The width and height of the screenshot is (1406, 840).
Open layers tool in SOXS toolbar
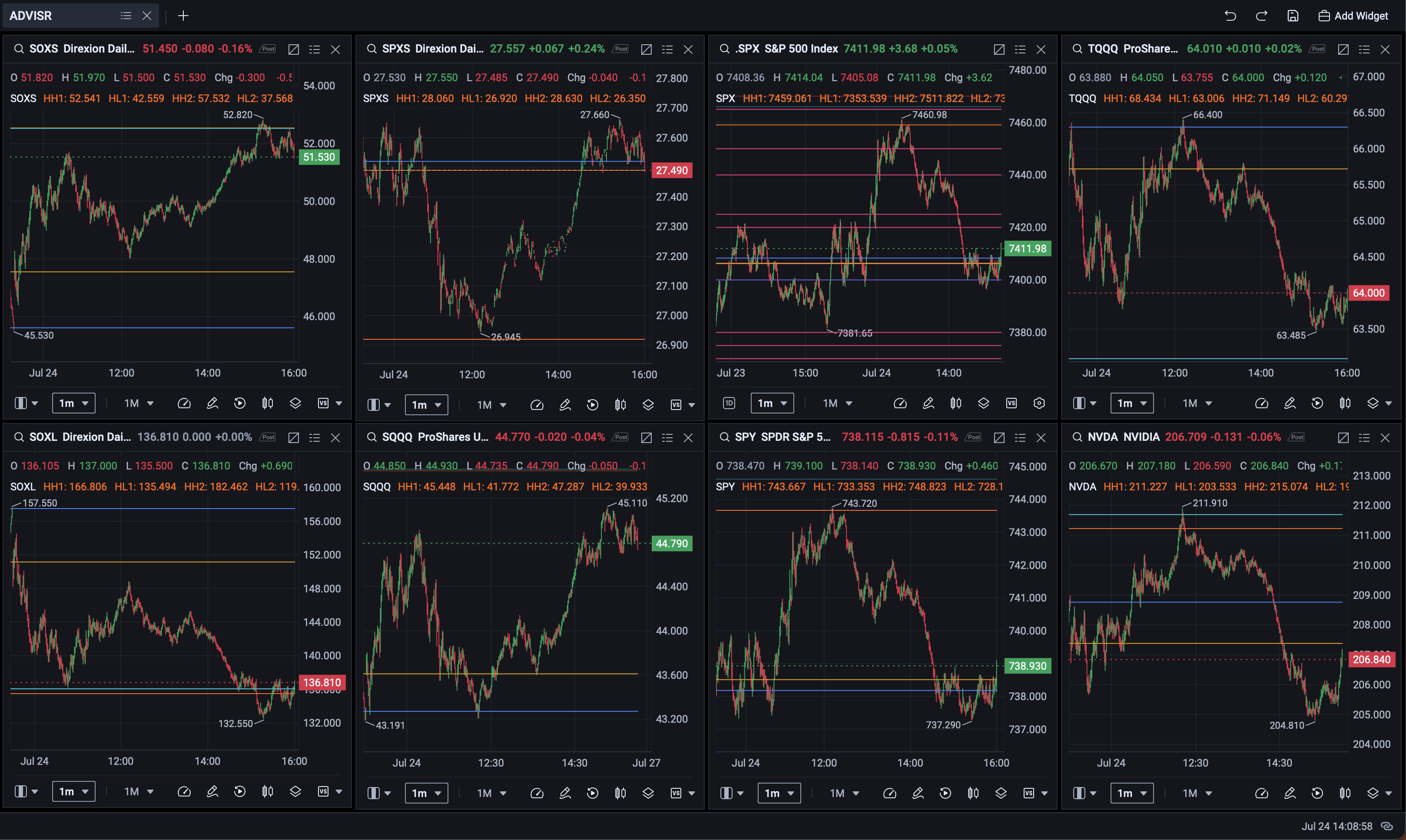point(295,403)
